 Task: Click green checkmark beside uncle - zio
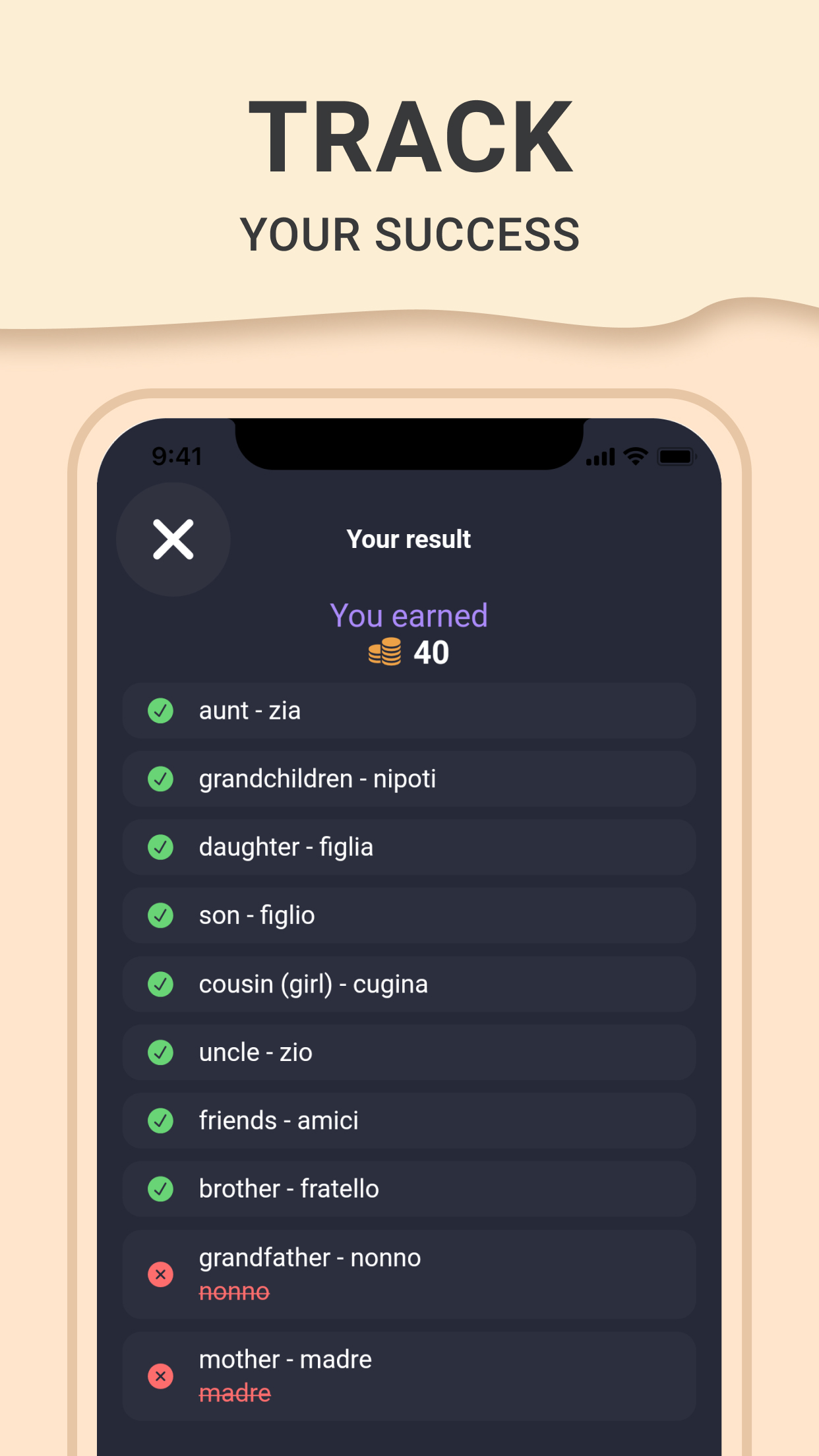(160, 1052)
